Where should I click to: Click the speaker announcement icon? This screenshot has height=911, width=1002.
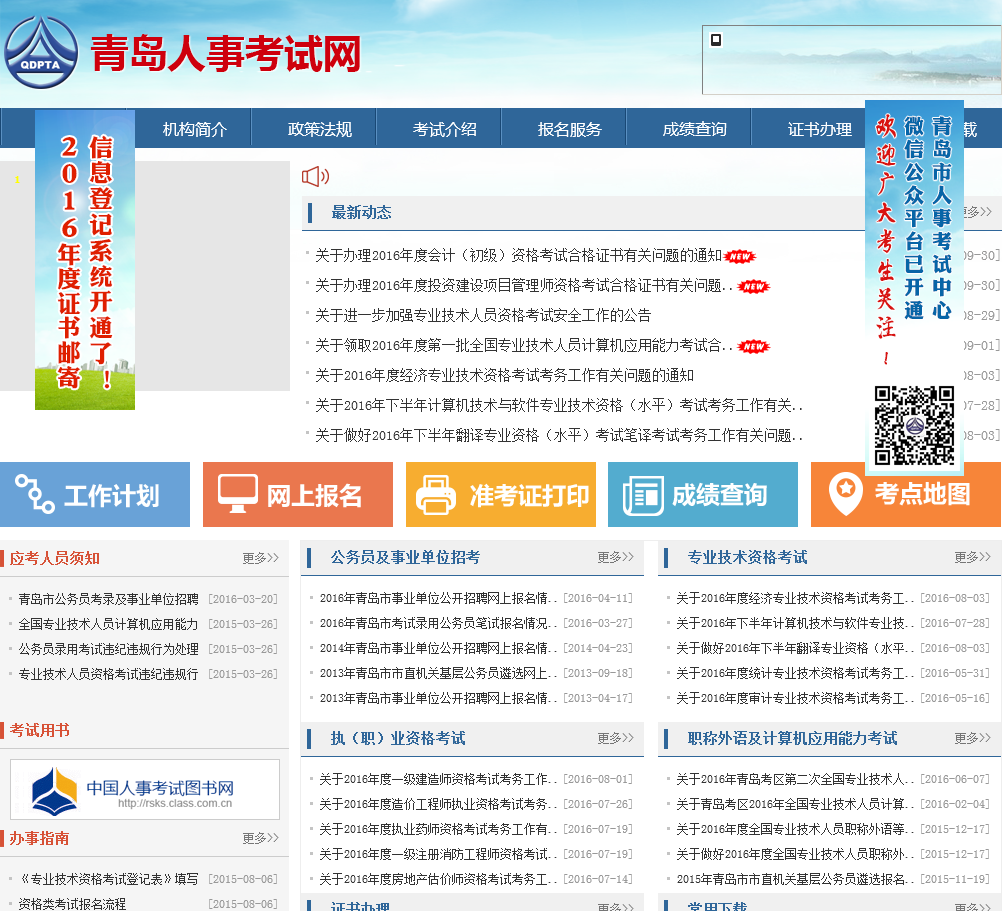[x=315, y=176]
